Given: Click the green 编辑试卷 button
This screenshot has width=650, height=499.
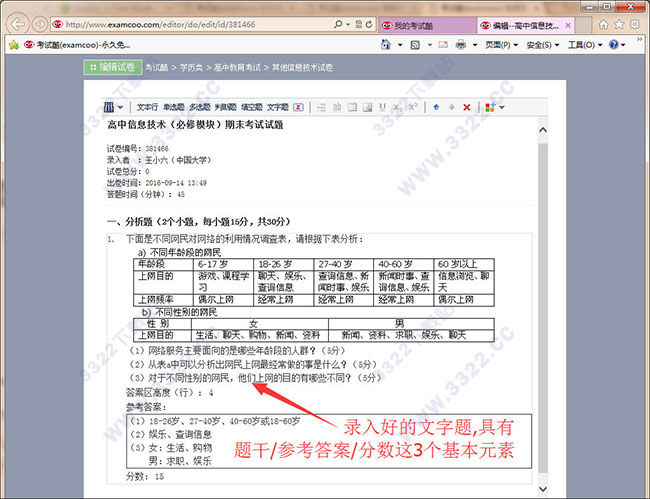Looking at the screenshot, I should pyautogui.click(x=112, y=67).
